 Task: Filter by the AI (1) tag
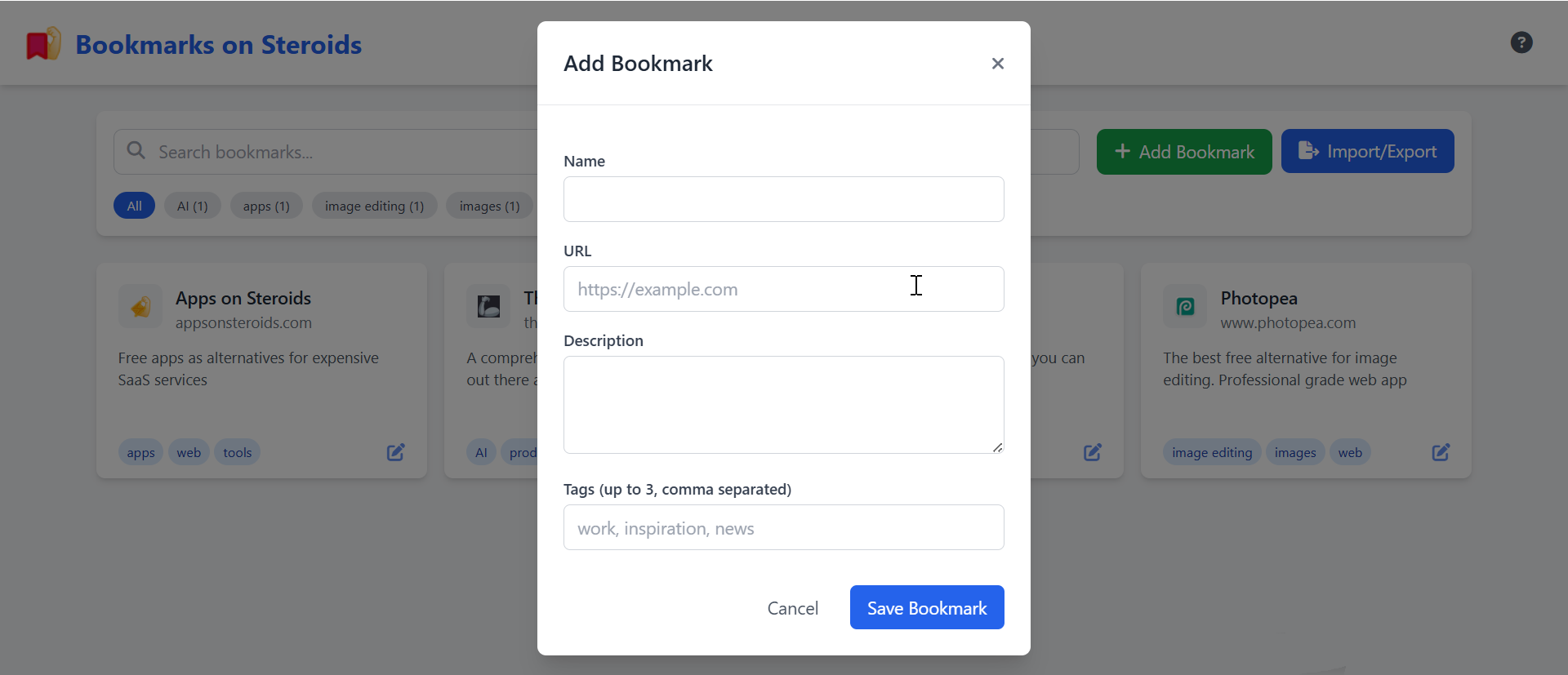[193, 206]
